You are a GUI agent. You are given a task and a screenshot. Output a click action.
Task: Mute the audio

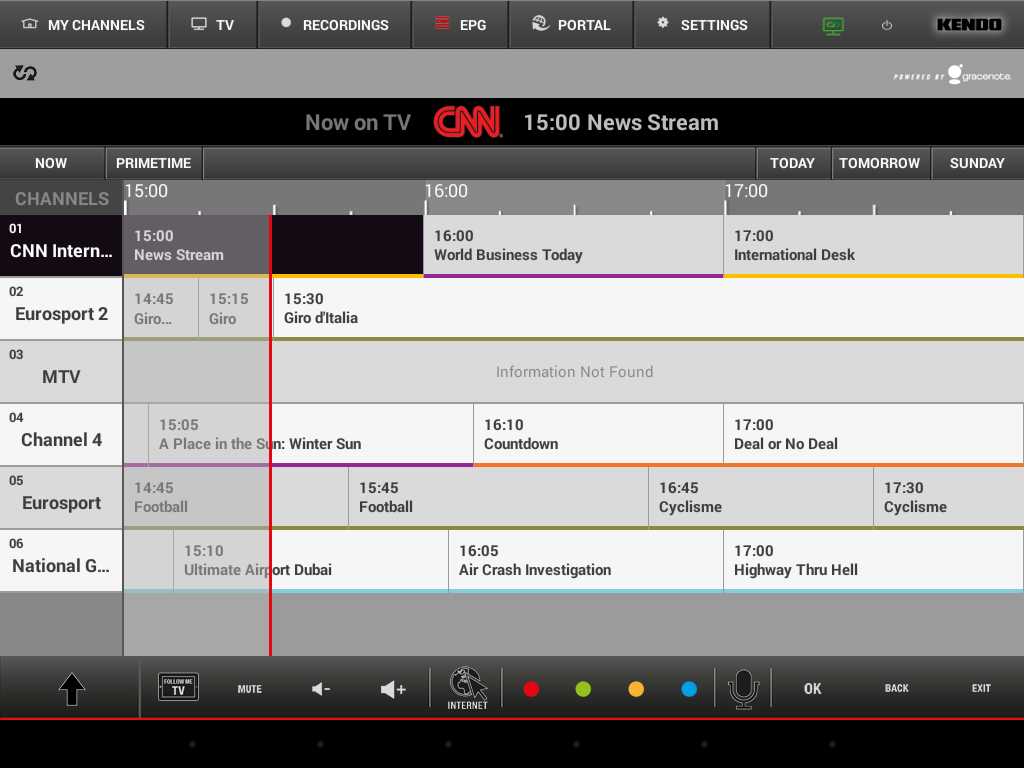[x=249, y=689]
